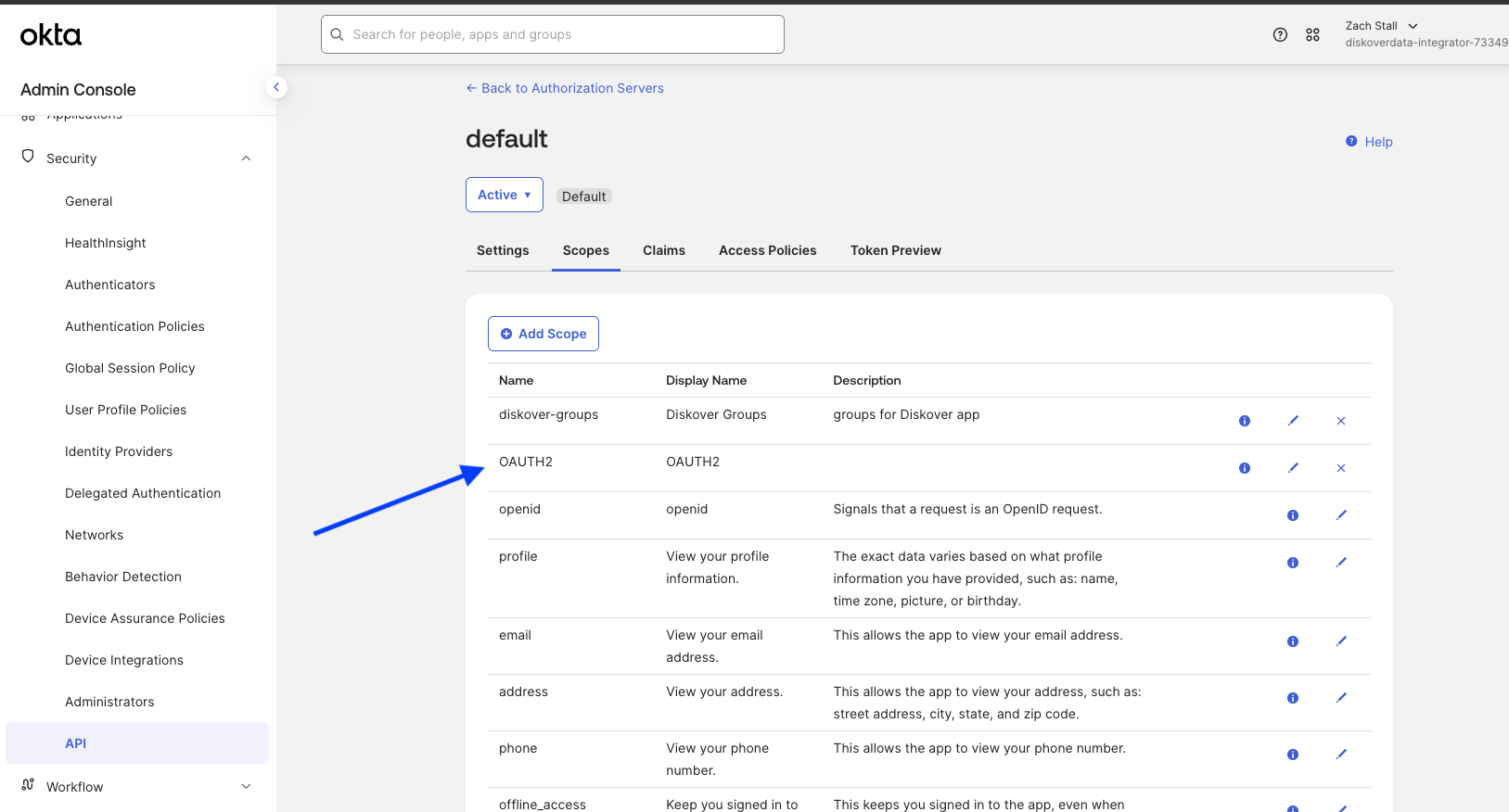Image resolution: width=1509 pixels, height=812 pixels.
Task: Open the Token Preview tab
Action: tap(896, 250)
